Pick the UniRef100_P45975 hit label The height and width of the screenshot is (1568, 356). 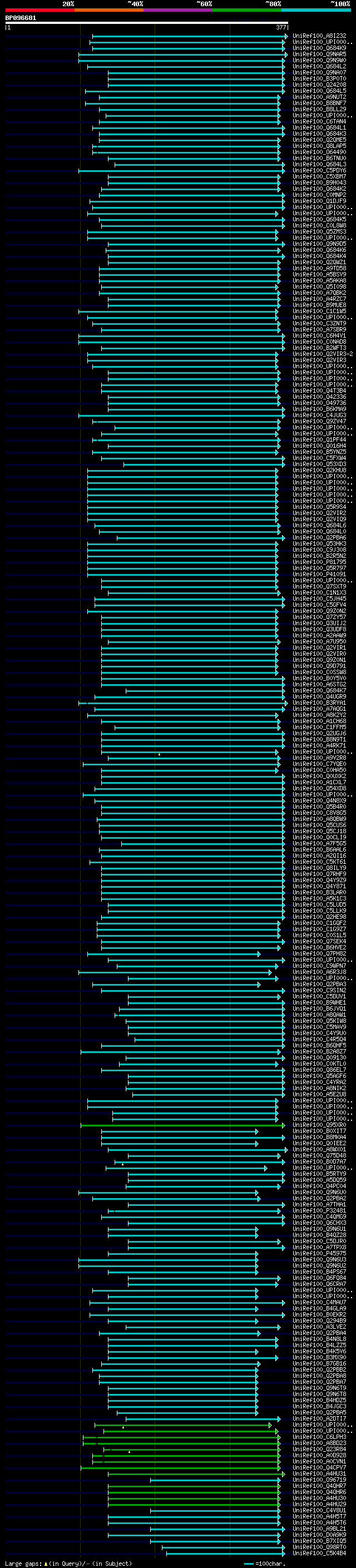point(319,1253)
